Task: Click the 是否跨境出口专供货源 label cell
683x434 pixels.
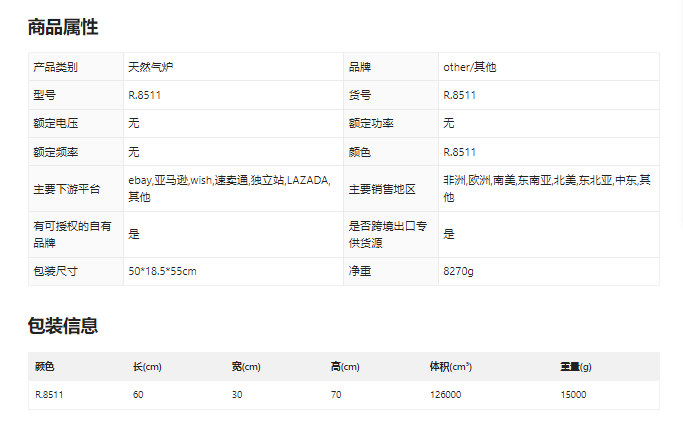Action: tap(380, 234)
